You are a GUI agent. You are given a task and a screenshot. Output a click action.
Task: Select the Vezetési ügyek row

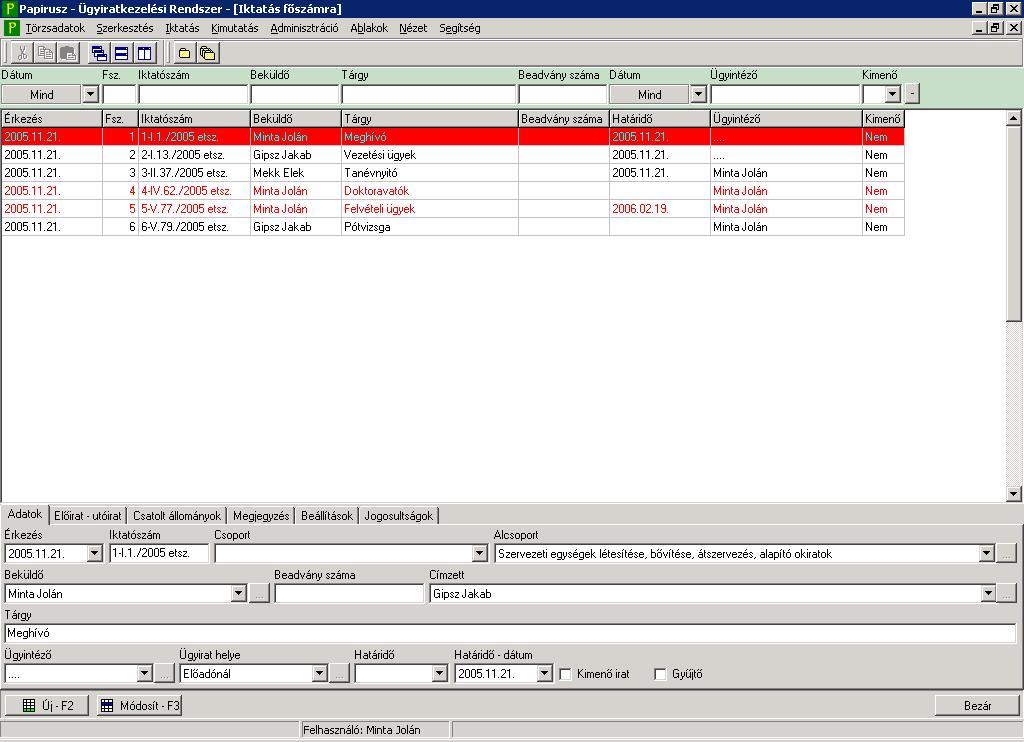453,155
